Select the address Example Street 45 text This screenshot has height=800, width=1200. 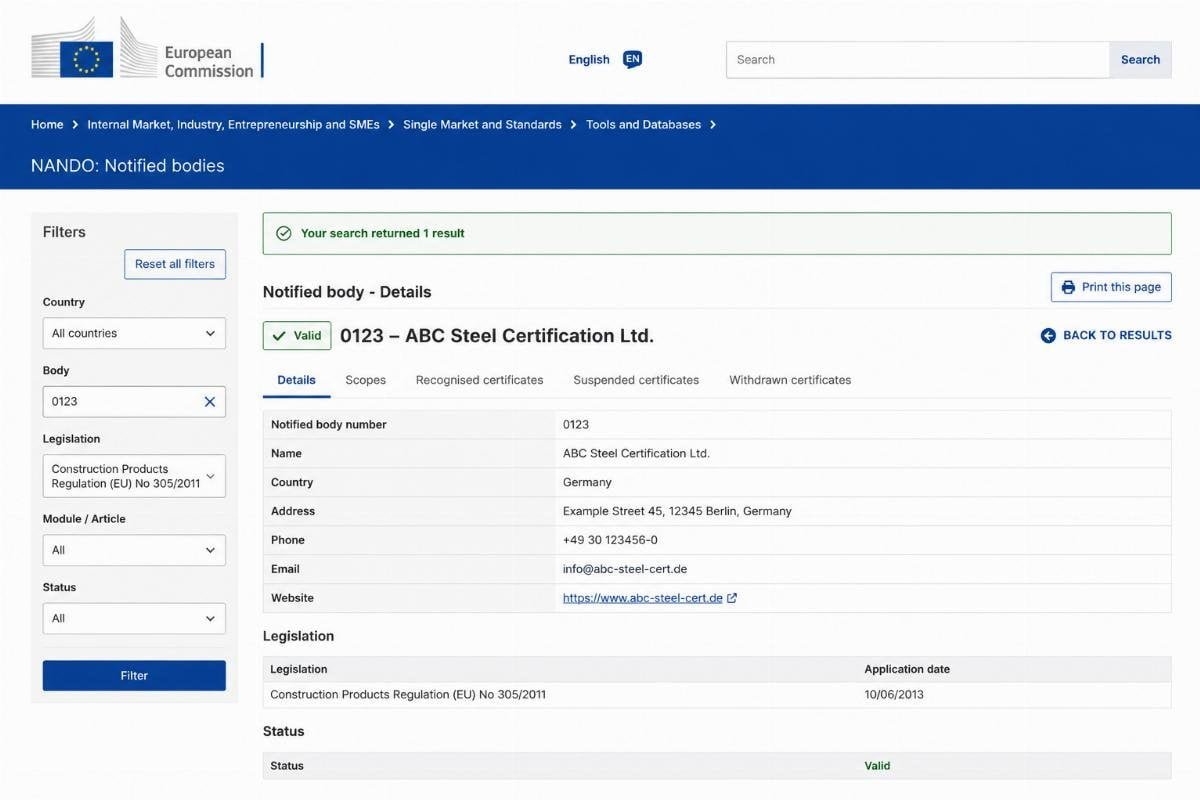[x=677, y=511]
